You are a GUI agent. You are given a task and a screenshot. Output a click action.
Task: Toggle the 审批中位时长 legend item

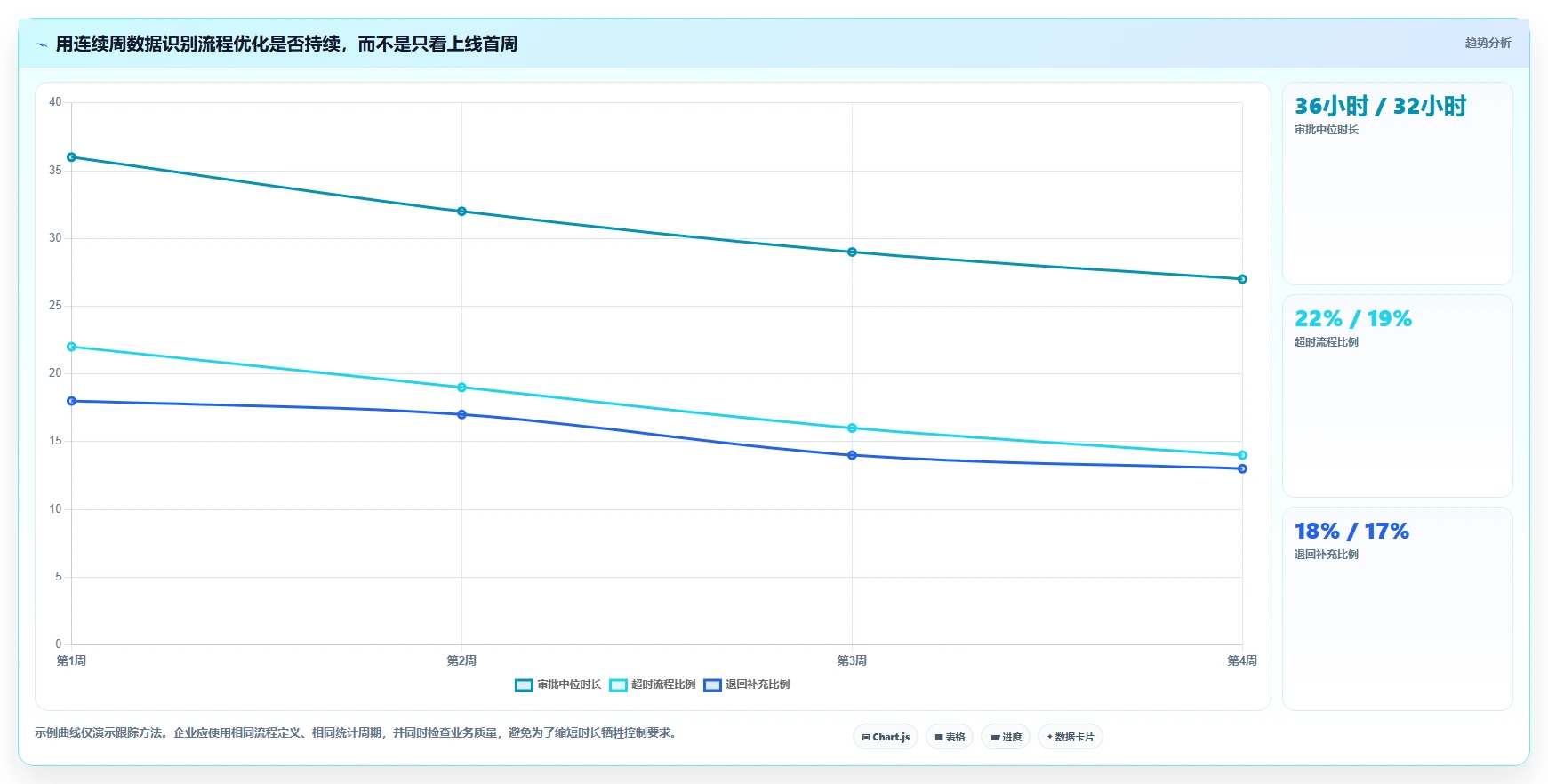(x=558, y=684)
